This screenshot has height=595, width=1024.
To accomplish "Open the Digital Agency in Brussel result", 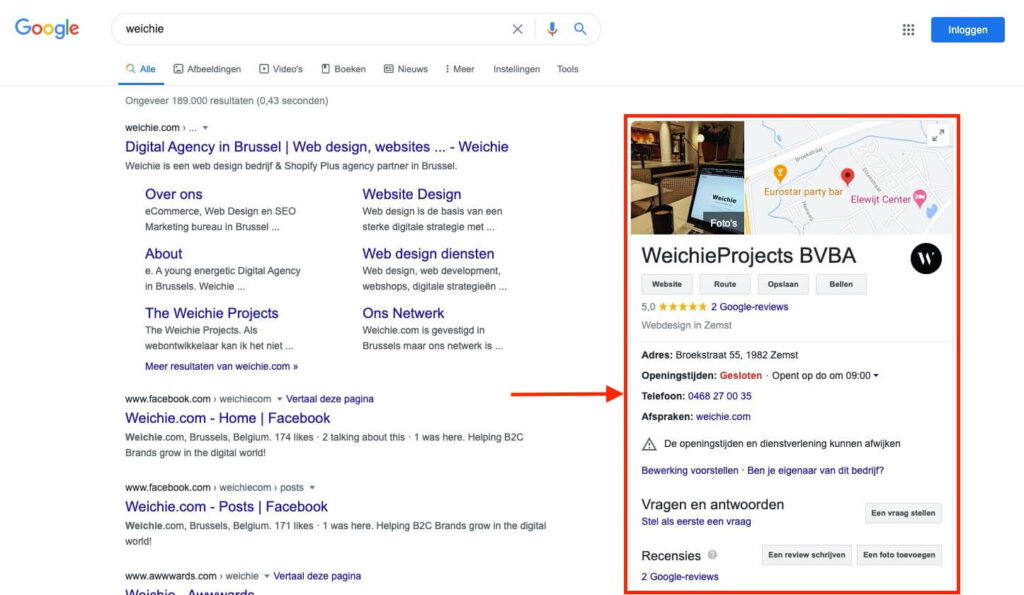I will (x=317, y=147).
